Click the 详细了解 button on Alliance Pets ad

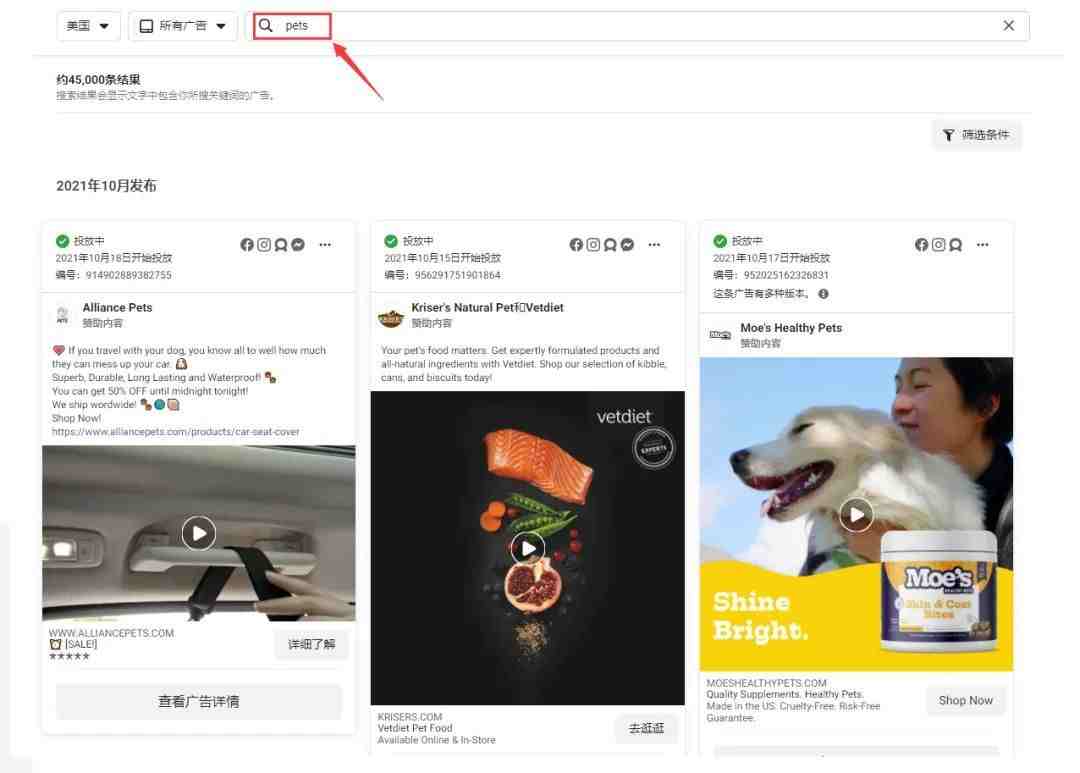(311, 644)
